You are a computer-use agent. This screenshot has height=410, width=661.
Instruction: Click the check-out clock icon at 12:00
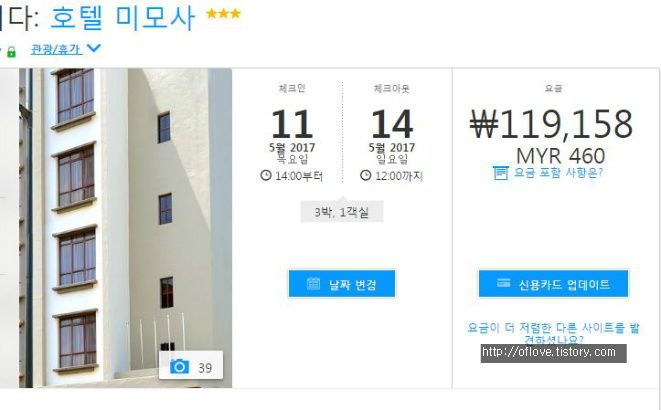click(x=365, y=175)
